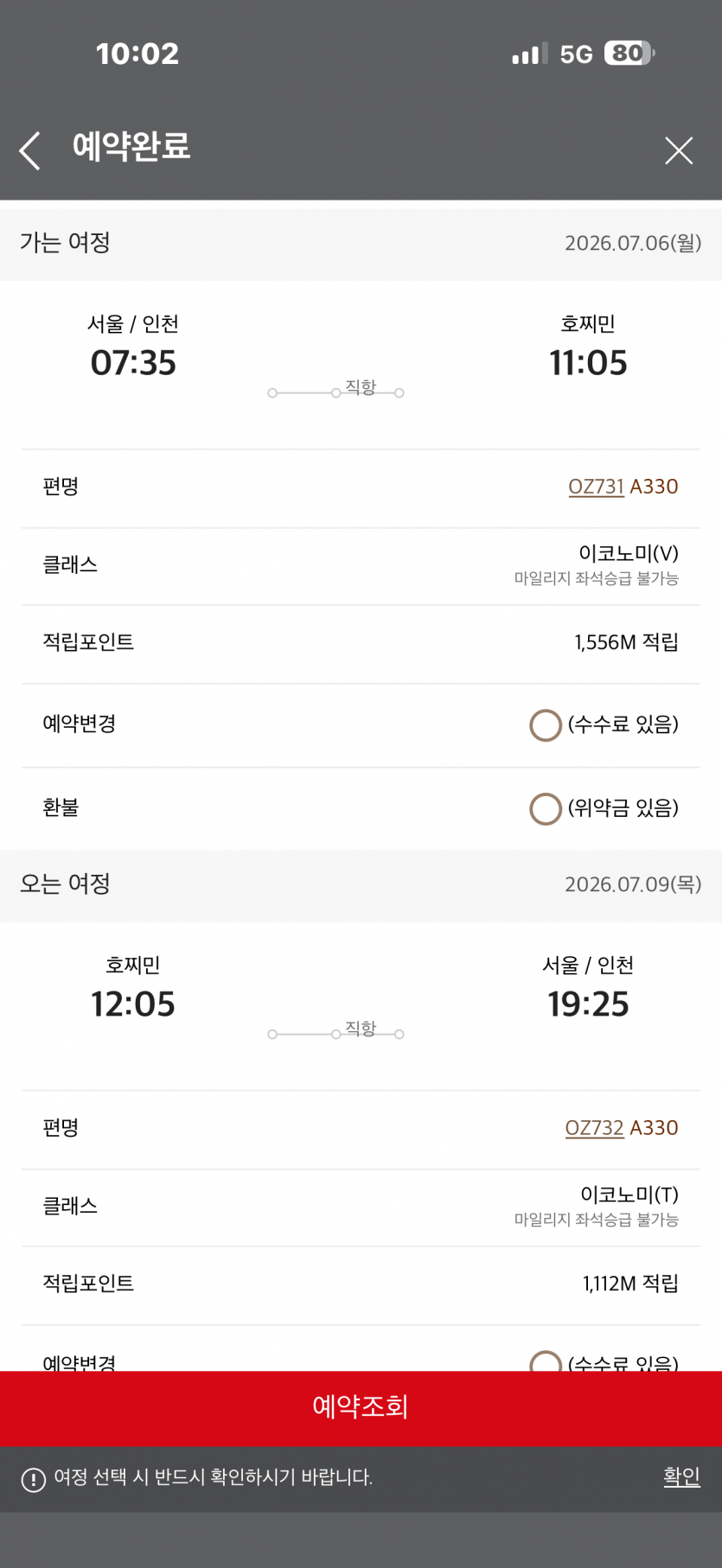Image resolution: width=722 pixels, height=1568 pixels.
Task: Tap 확인 in the bottom notice
Action: tap(681, 1476)
